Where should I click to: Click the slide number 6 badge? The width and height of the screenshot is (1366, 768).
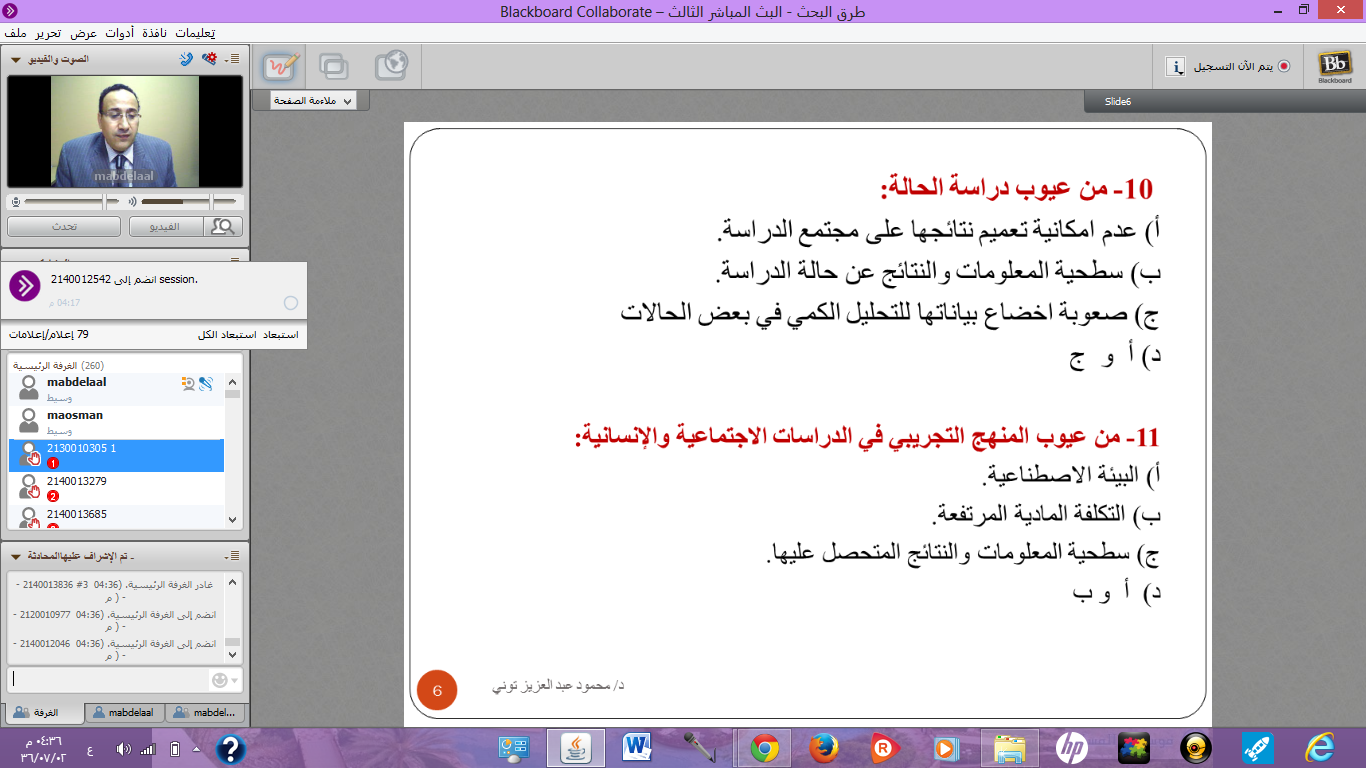click(x=437, y=691)
